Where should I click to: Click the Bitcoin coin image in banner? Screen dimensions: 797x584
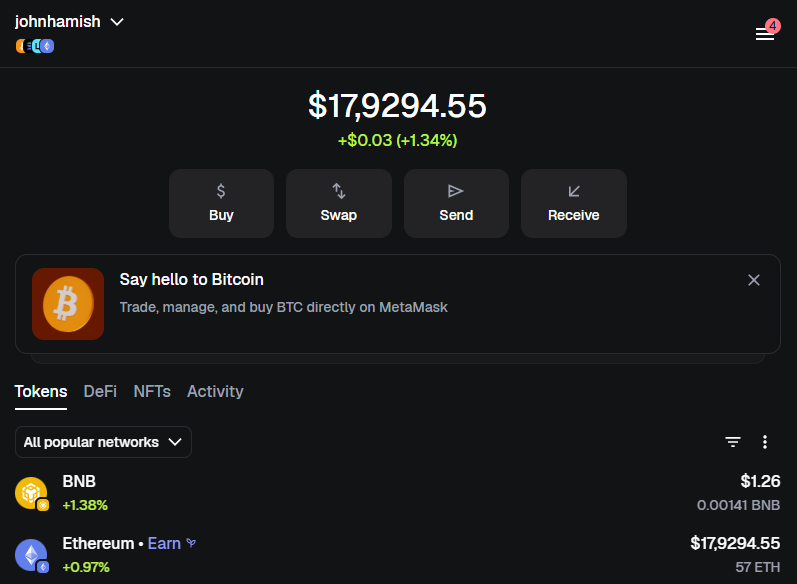click(x=68, y=304)
